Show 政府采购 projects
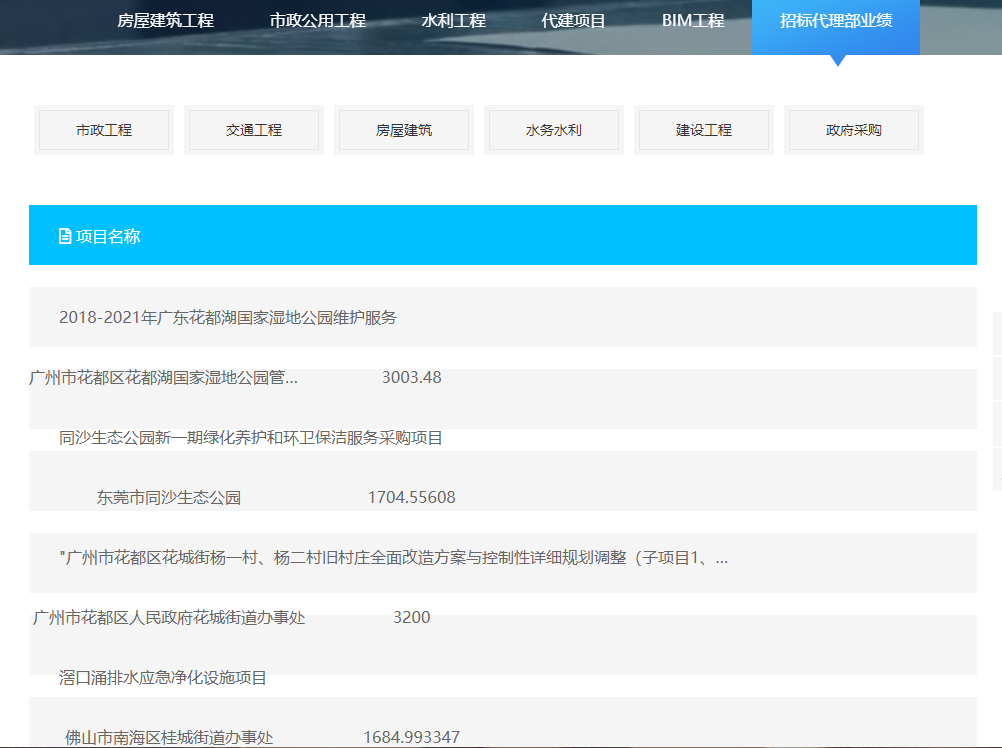Viewport: 1002px width, 748px height. tap(854, 130)
